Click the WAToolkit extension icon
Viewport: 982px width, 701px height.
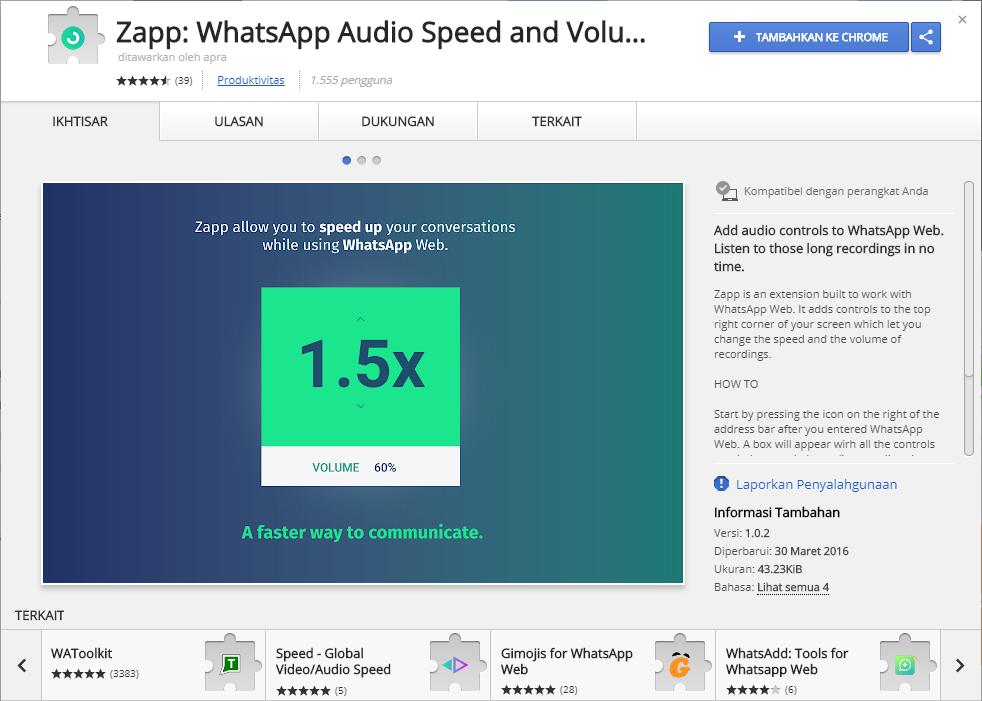point(231,663)
